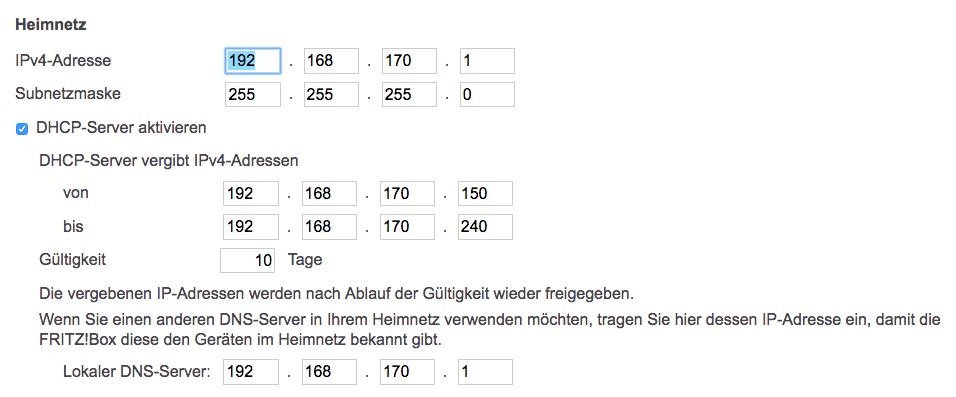The height and width of the screenshot is (397, 956).
Task: Click the DHCP bis last octet field 240
Action: point(485,227)
